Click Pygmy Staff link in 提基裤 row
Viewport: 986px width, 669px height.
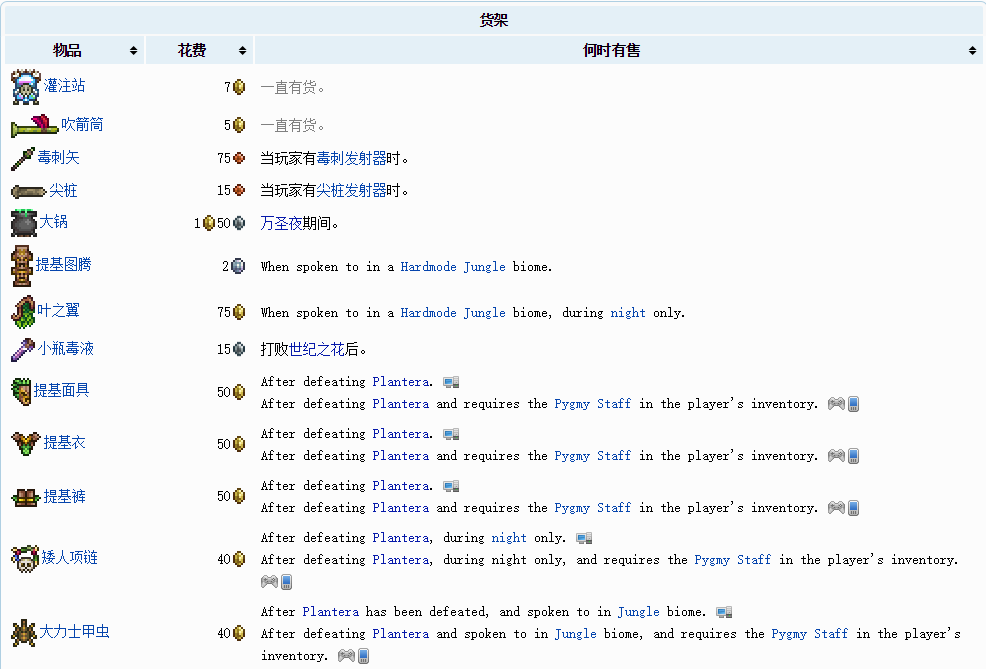pos(592,508)
